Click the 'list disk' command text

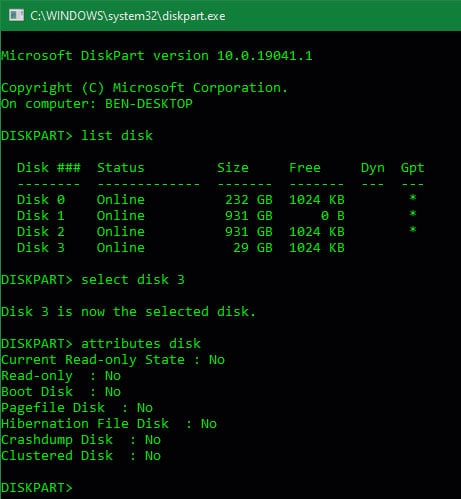(117, 136)
